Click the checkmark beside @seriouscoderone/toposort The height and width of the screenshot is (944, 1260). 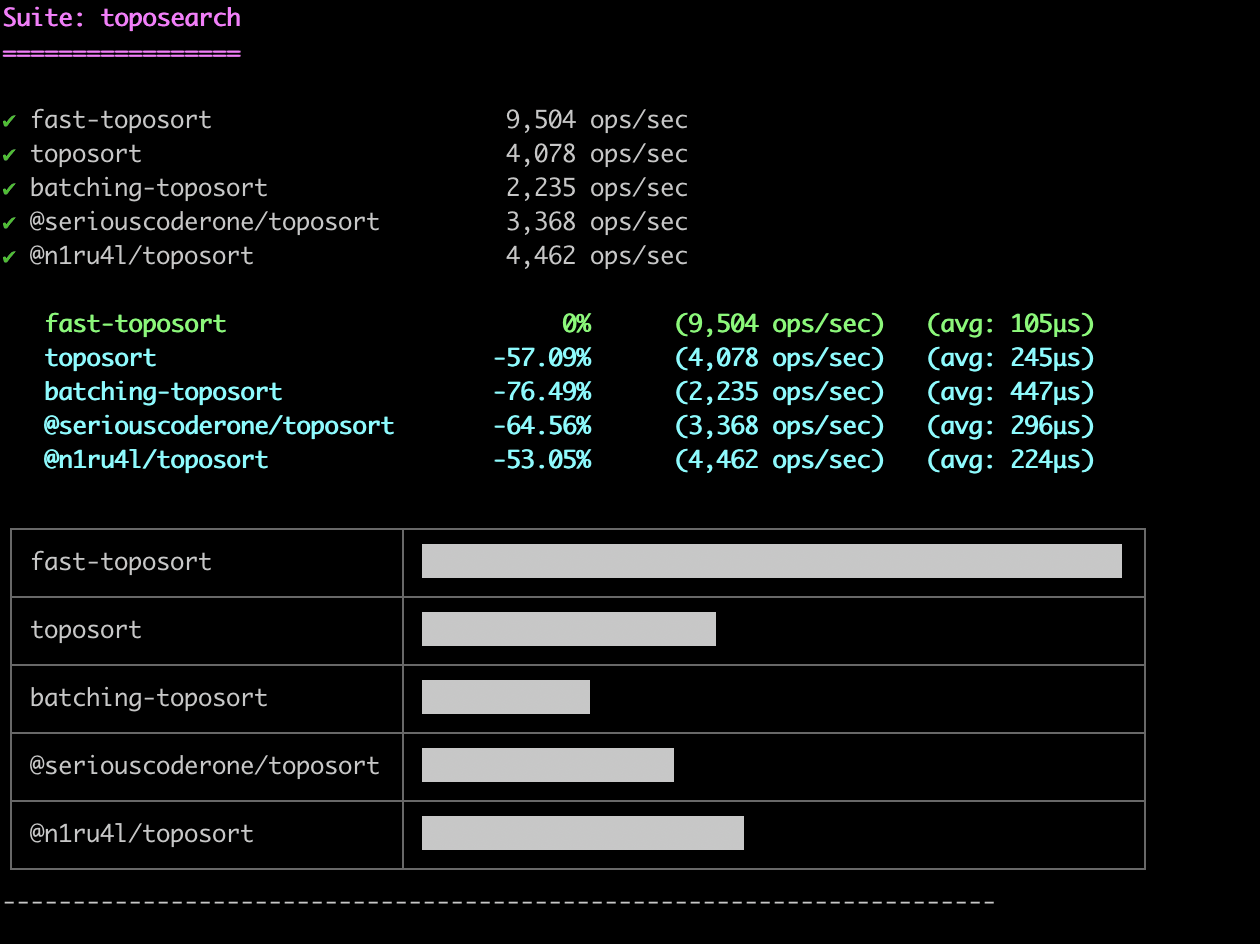pos(9,222)
